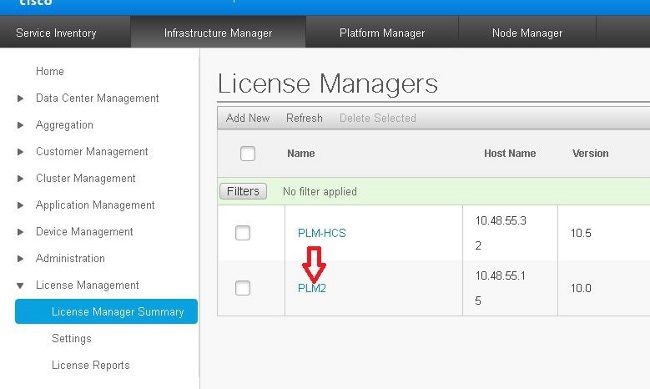Switch to Infrastructure Manager tab
Viewport: 650px width, 389px height.
[218, 33]
